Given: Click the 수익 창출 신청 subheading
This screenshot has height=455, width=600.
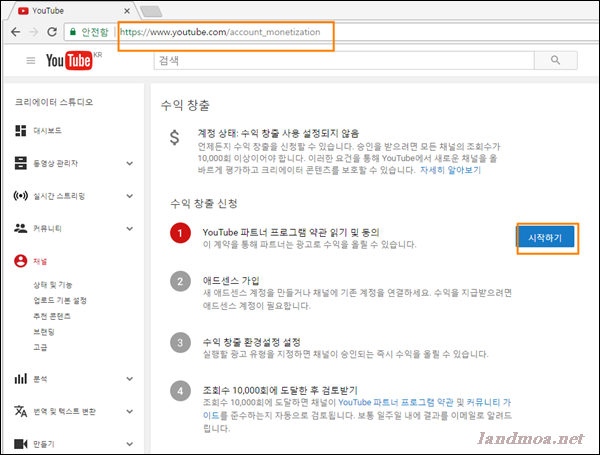Looking at the screenshot, I should tap(204, 203).
